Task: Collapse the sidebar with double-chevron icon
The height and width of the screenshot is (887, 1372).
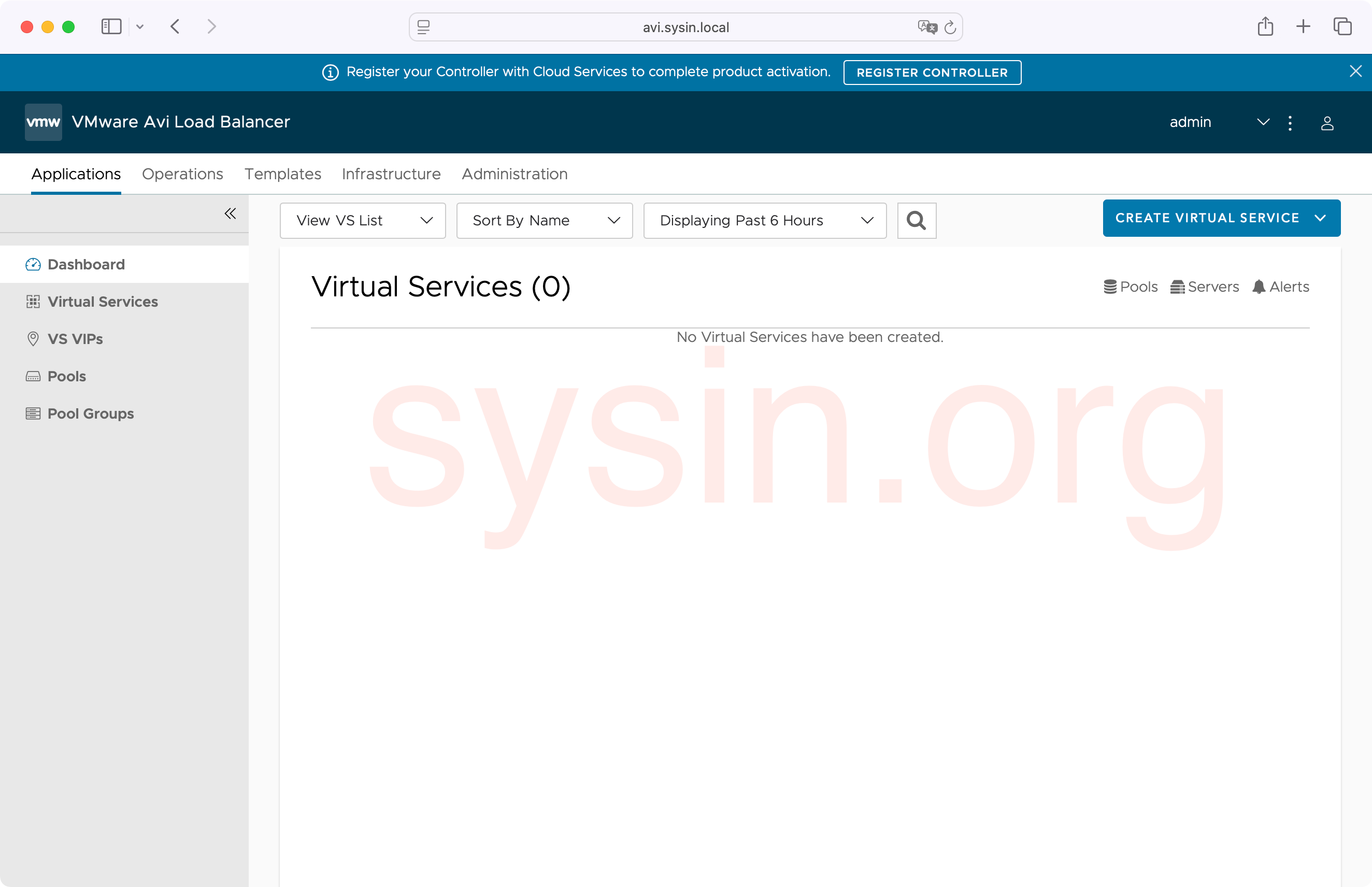Action: (x=230, y=213)
